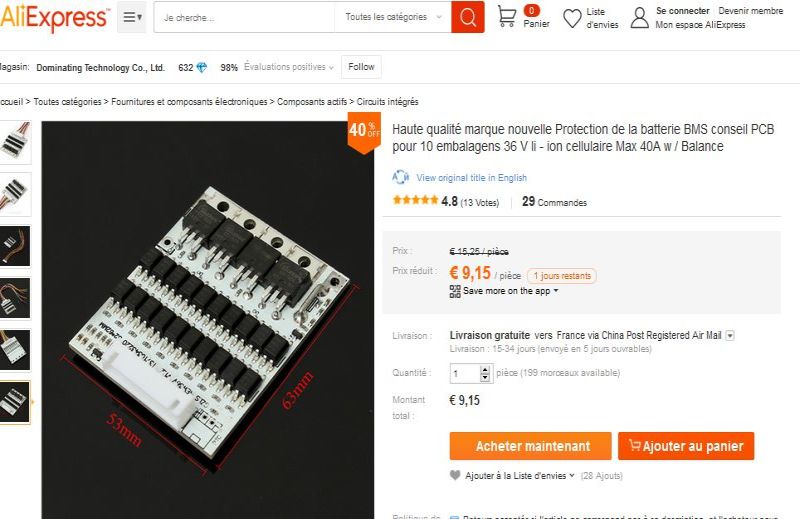Click the Acheter maintenant button

(530, 446)
